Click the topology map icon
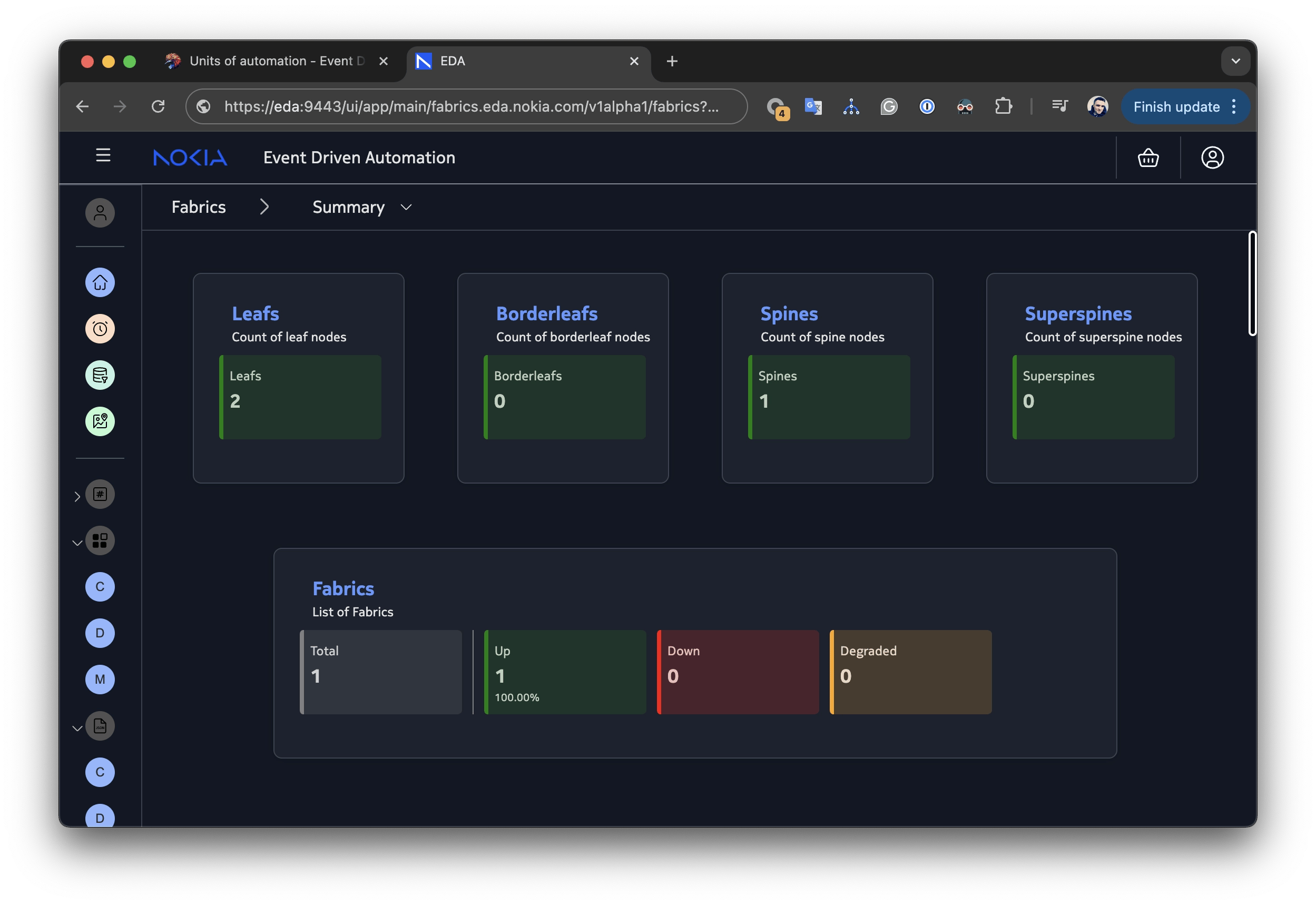The height and width of the screenshot is (905, 1316). pyautogui.click(x=100, y=422)
